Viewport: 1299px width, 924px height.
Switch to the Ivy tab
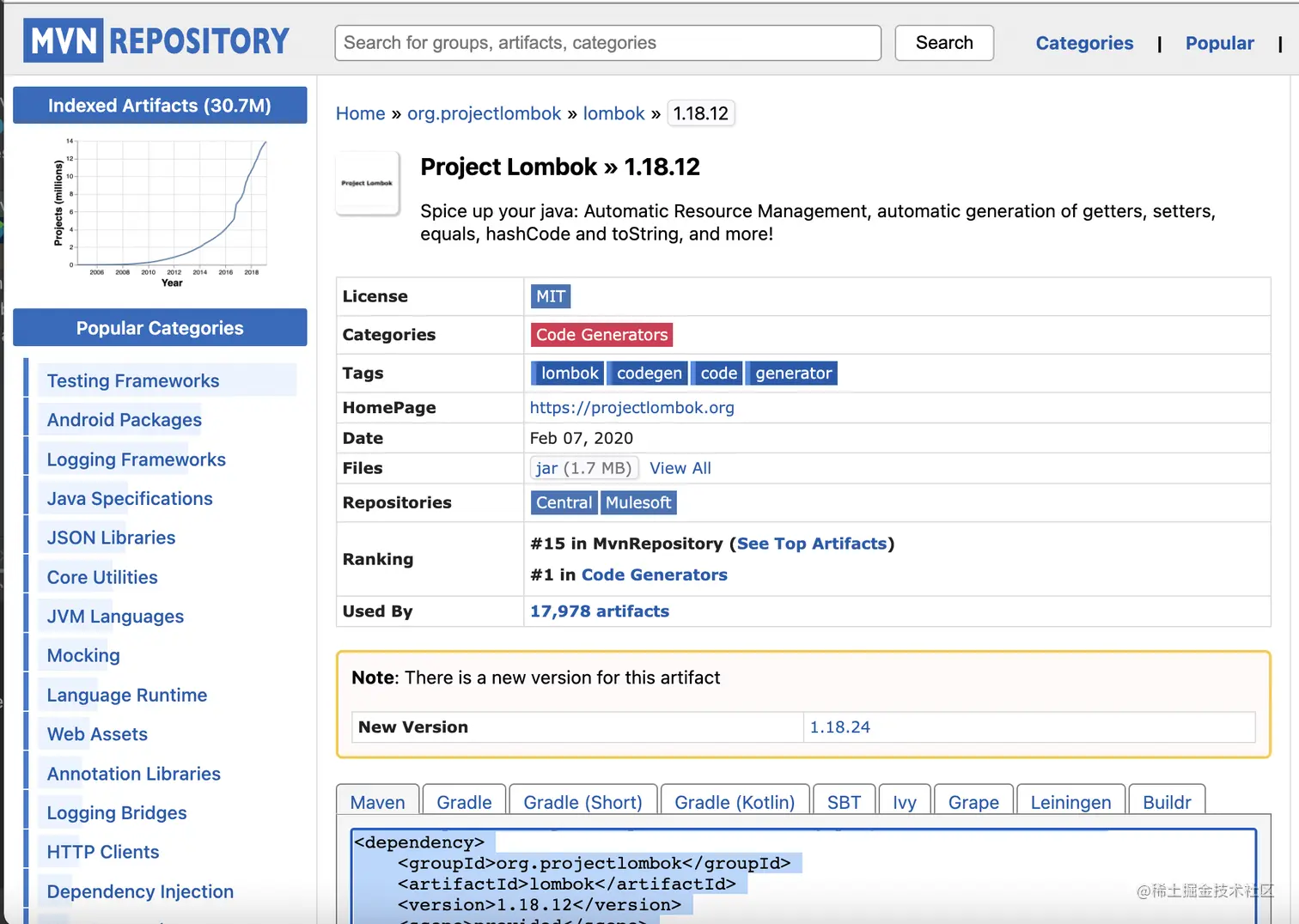coord(905,799)
